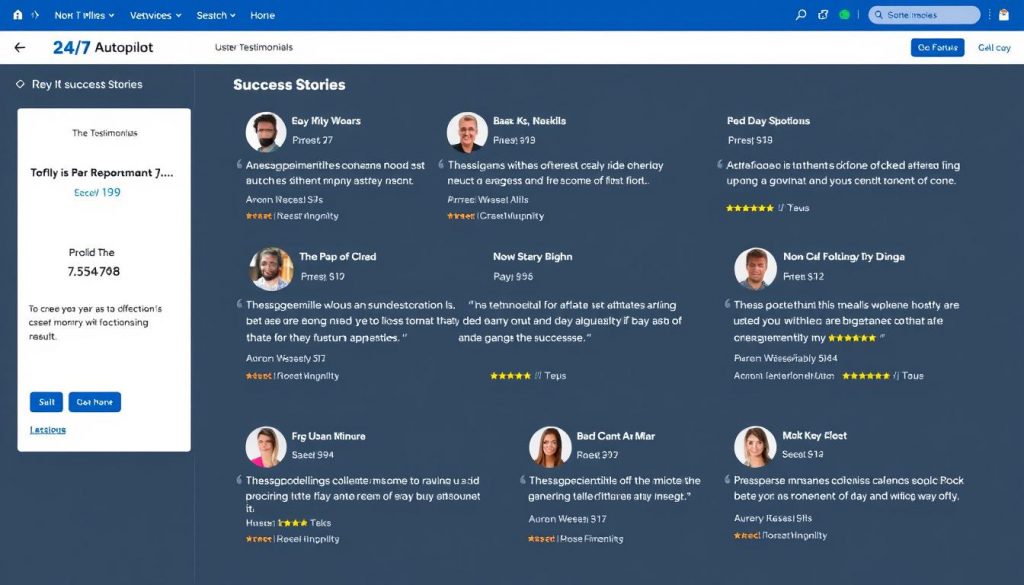Click the diamond icon beside success Stories

point(20,85)
